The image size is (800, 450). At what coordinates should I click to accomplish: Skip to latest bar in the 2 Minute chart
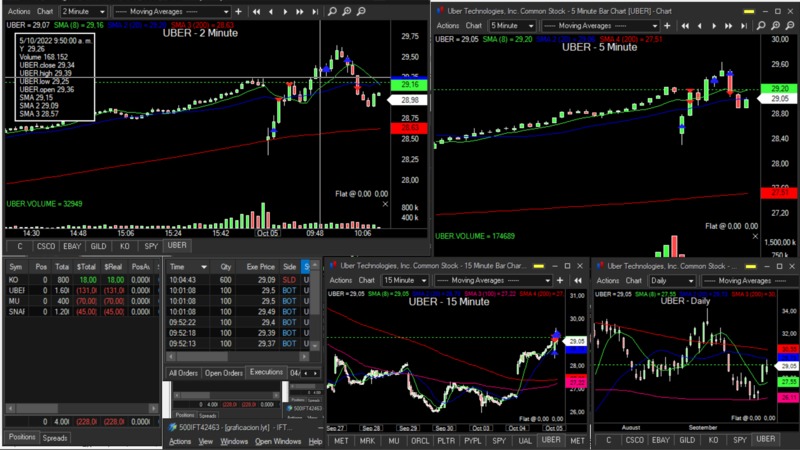(x=315, y=11)
